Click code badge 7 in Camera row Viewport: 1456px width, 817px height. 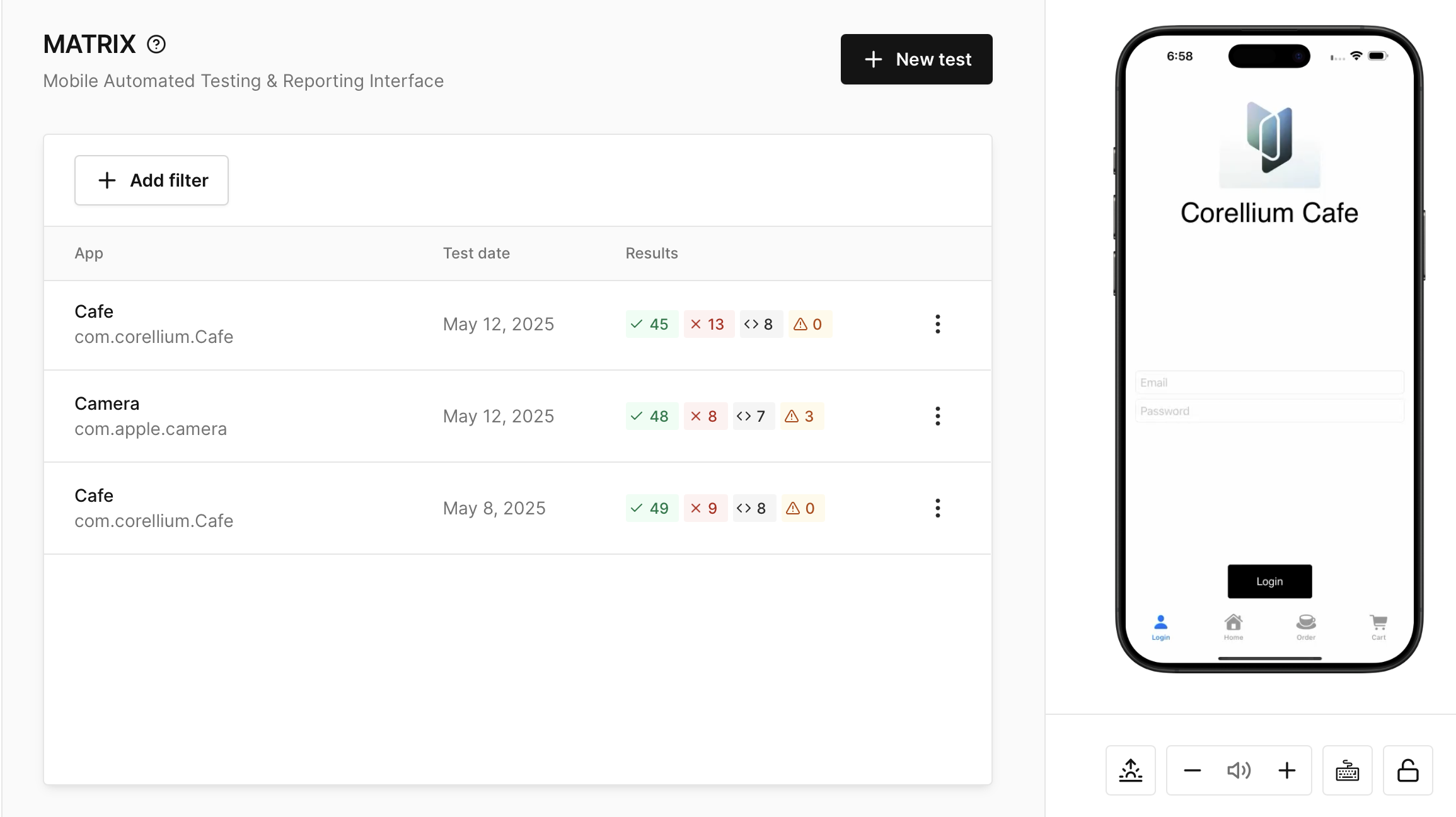[753, 416]
